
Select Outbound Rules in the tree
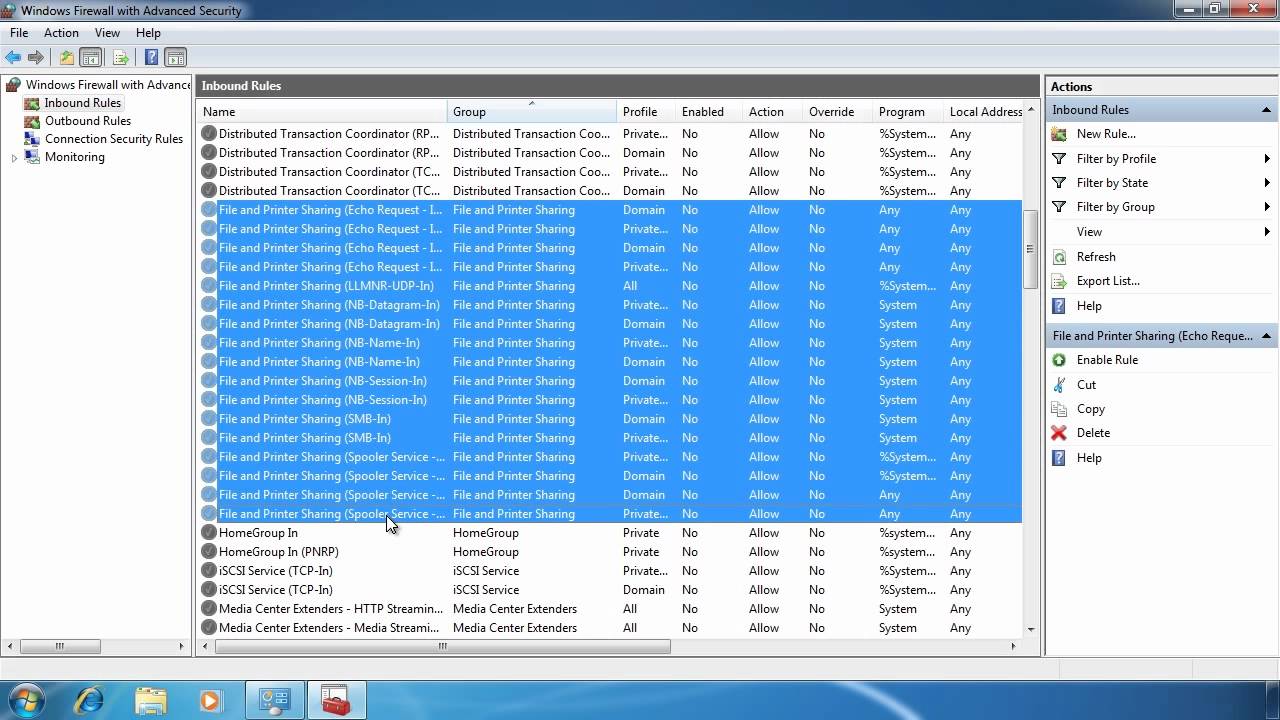tap(88, 121)
